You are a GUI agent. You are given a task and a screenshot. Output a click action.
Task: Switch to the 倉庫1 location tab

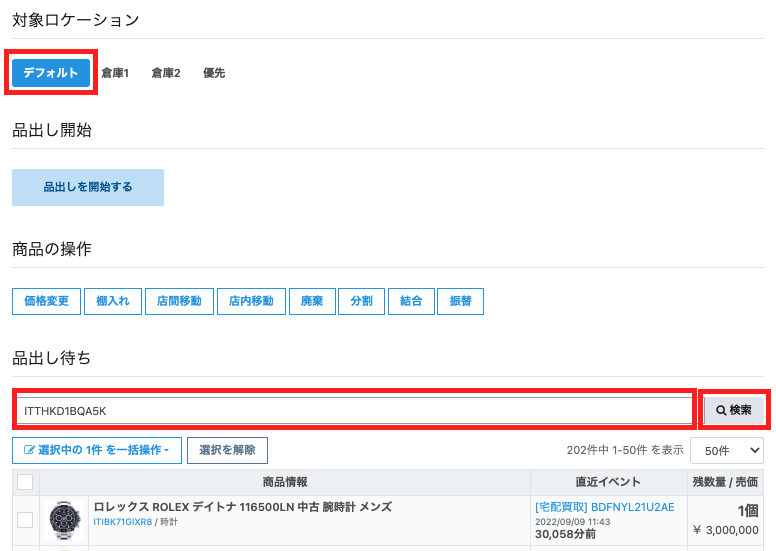115,73
